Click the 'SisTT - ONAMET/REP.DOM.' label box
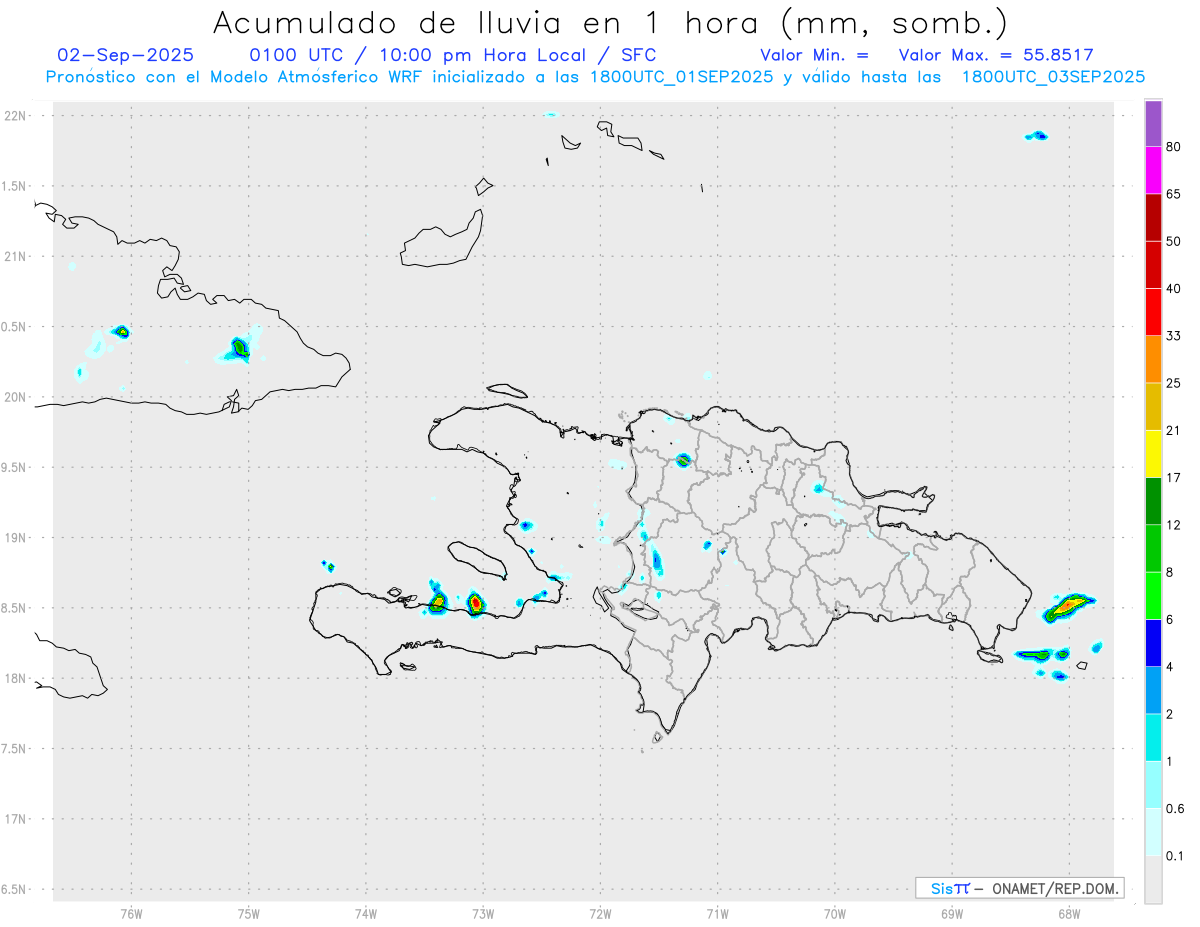Image resolution: width=1200 pixels, height=927 pixels. [1019, 888]
